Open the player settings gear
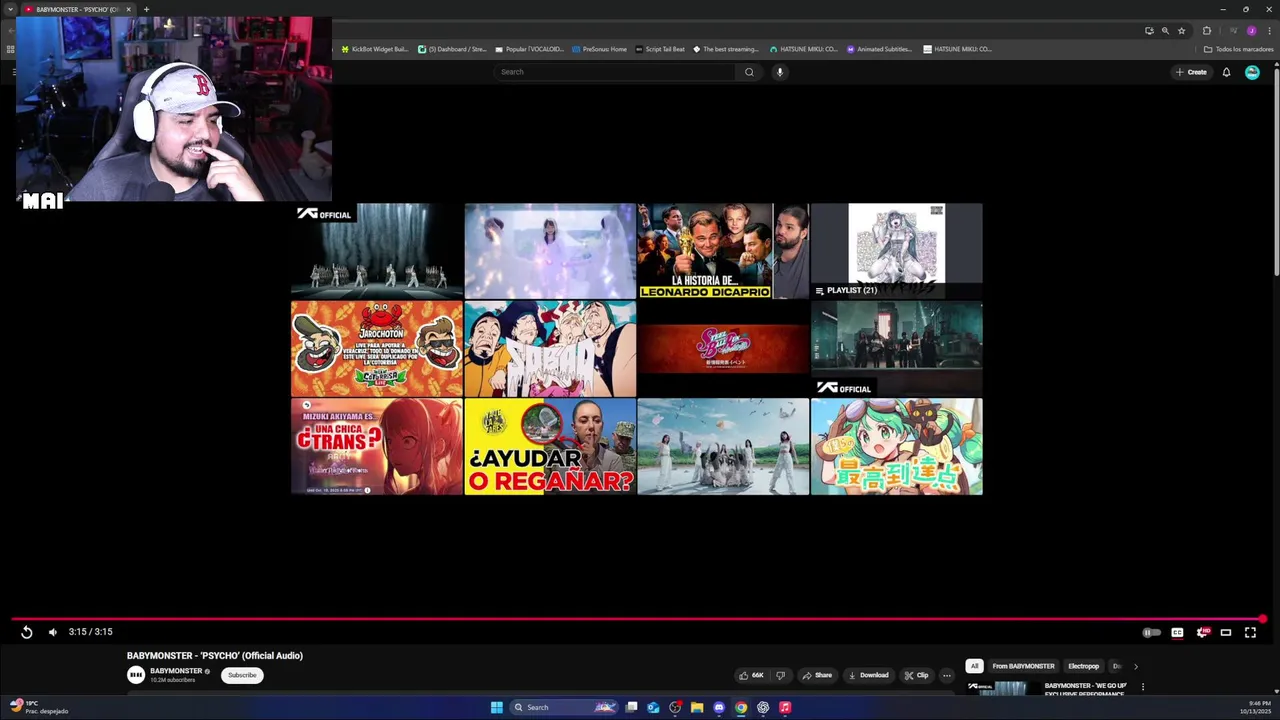 1202,632
